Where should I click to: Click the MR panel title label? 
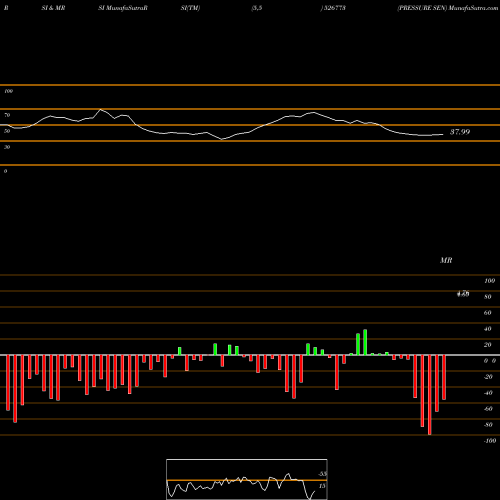pyautogui.click(x=446, y=260)
